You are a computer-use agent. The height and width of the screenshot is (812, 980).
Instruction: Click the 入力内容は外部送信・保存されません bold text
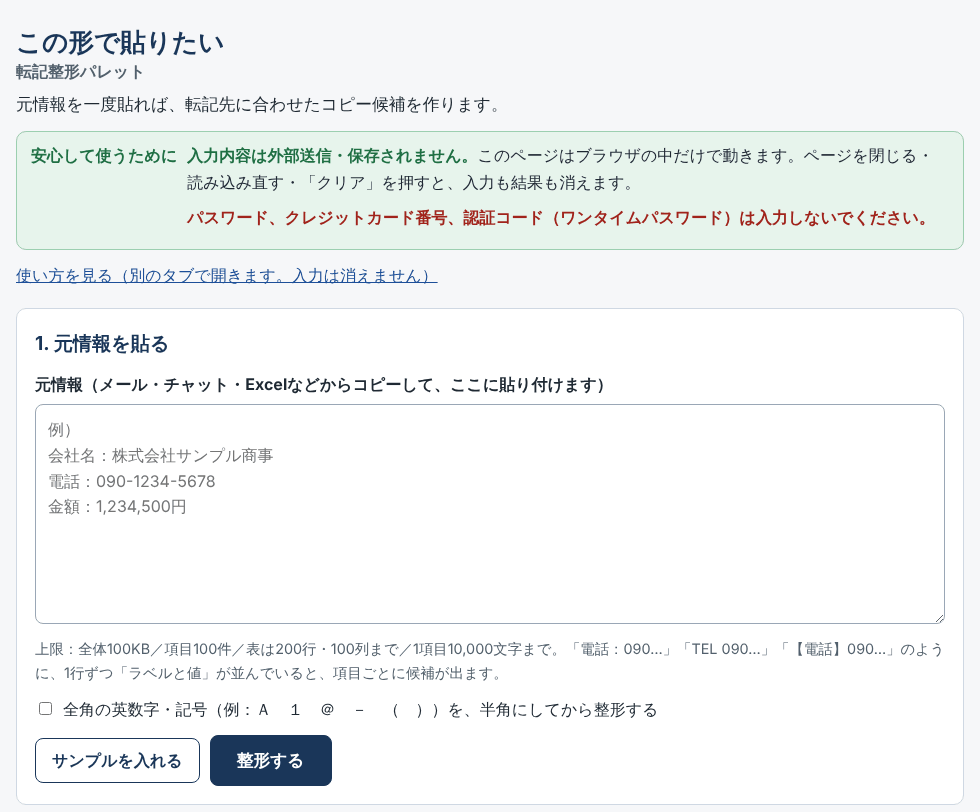(x=329, y=156)
